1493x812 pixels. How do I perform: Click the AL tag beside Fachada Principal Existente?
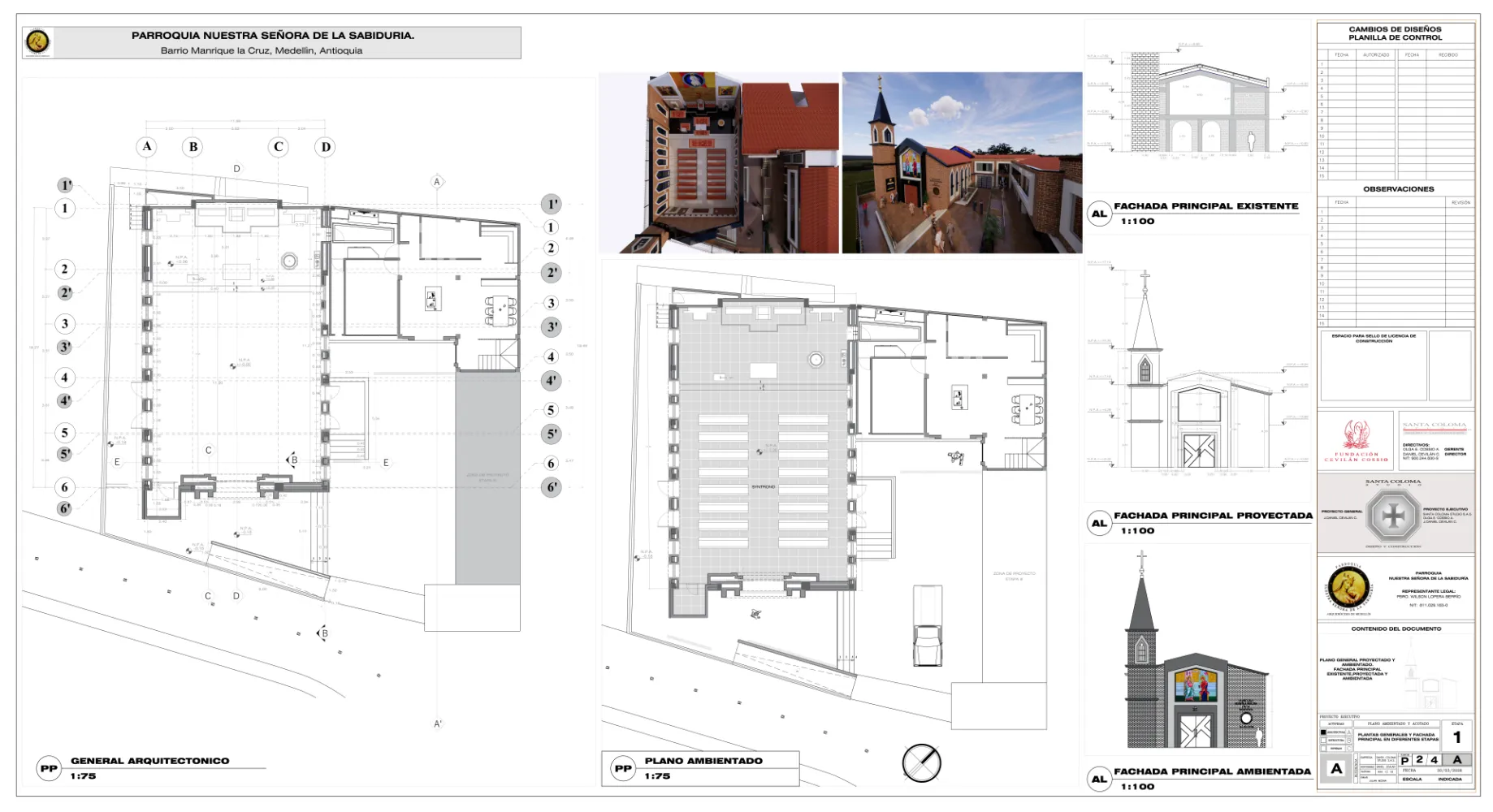pos(1099,214)
